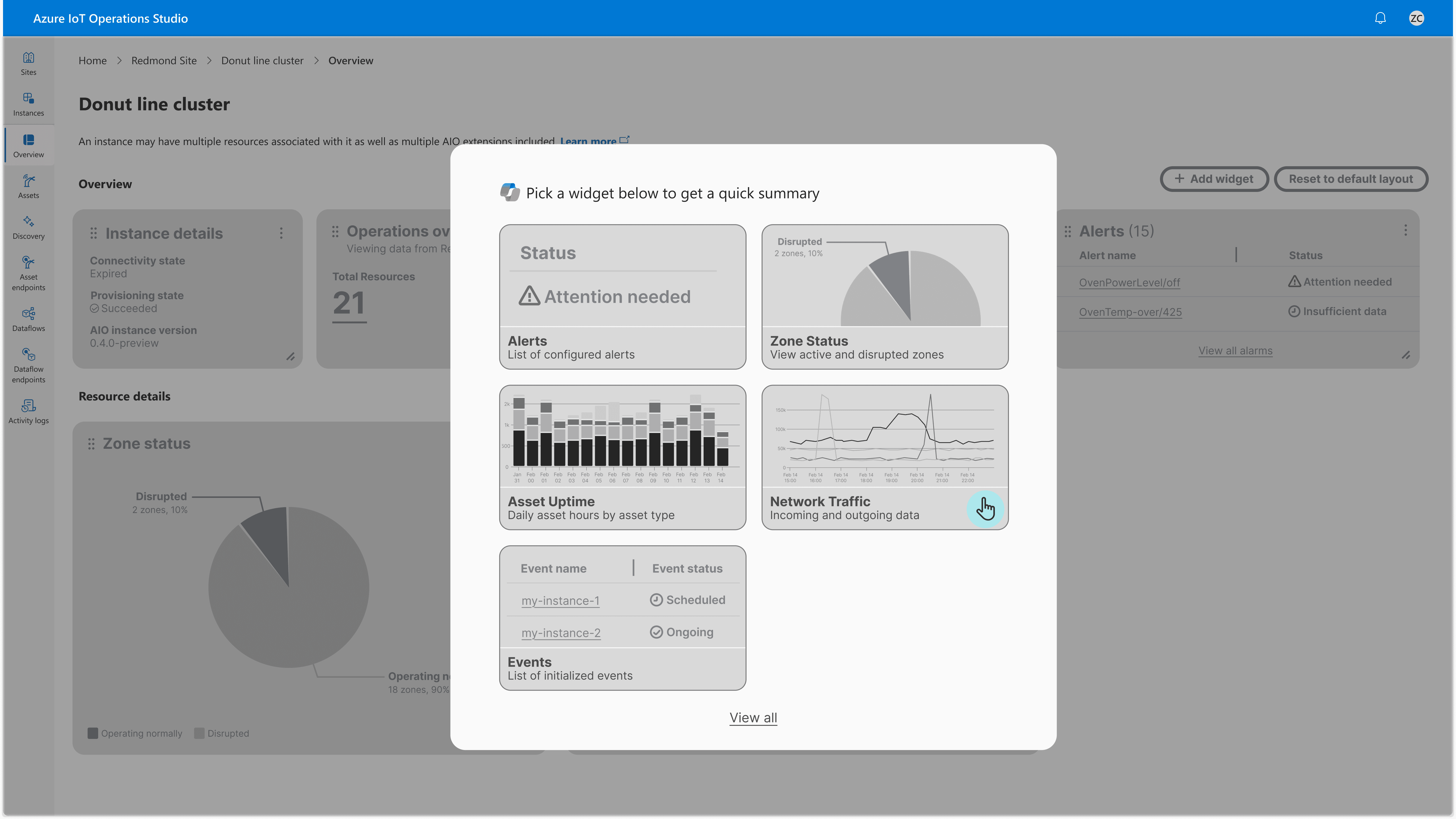Screen dimensions: 1456x819
Task: Open Alerts widget more options menu
Action: 1405,230
